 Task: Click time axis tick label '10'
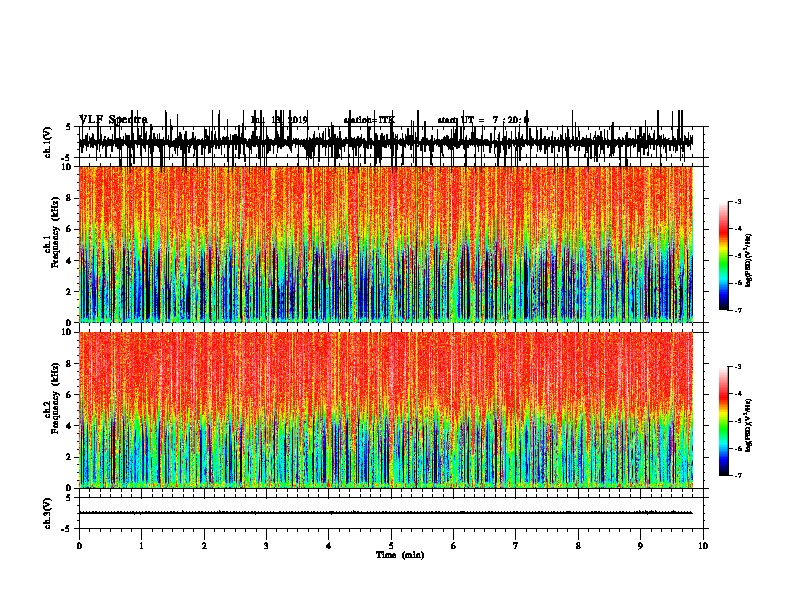[x=703, y=546]
